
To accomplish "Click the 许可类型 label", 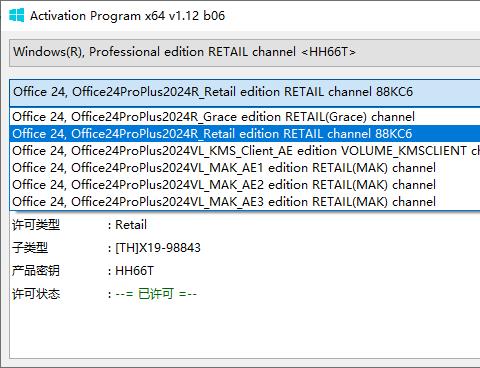I will (36, 225).
